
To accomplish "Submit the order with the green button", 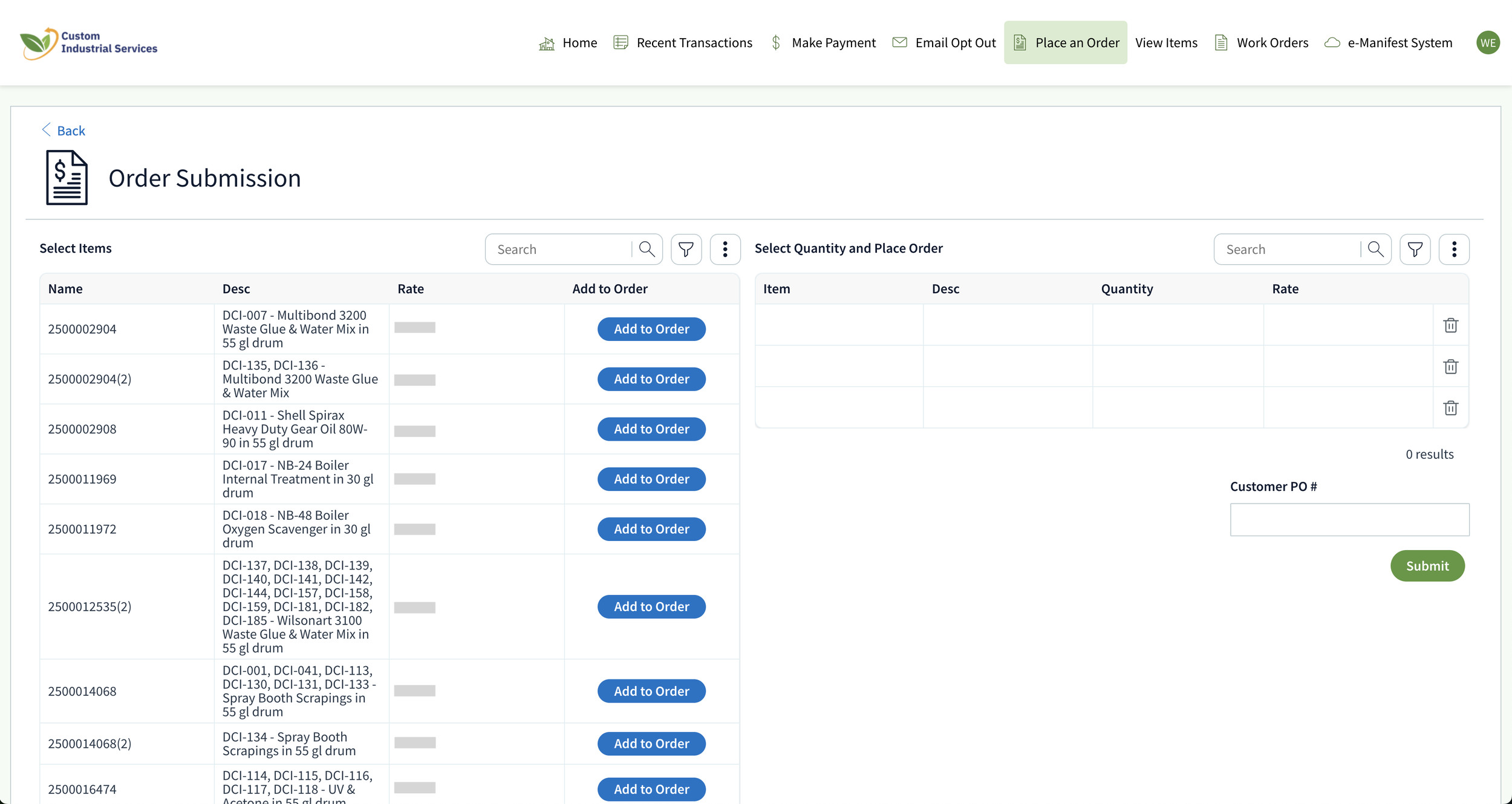I will coord(1427,566).
